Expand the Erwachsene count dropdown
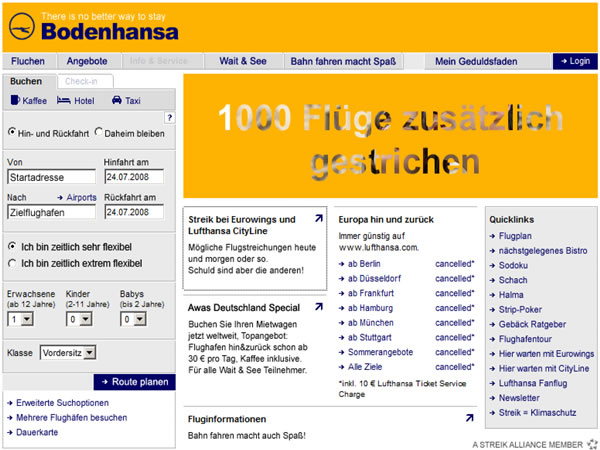The width and height of the screenshot is (600, 450). (27, 319)
